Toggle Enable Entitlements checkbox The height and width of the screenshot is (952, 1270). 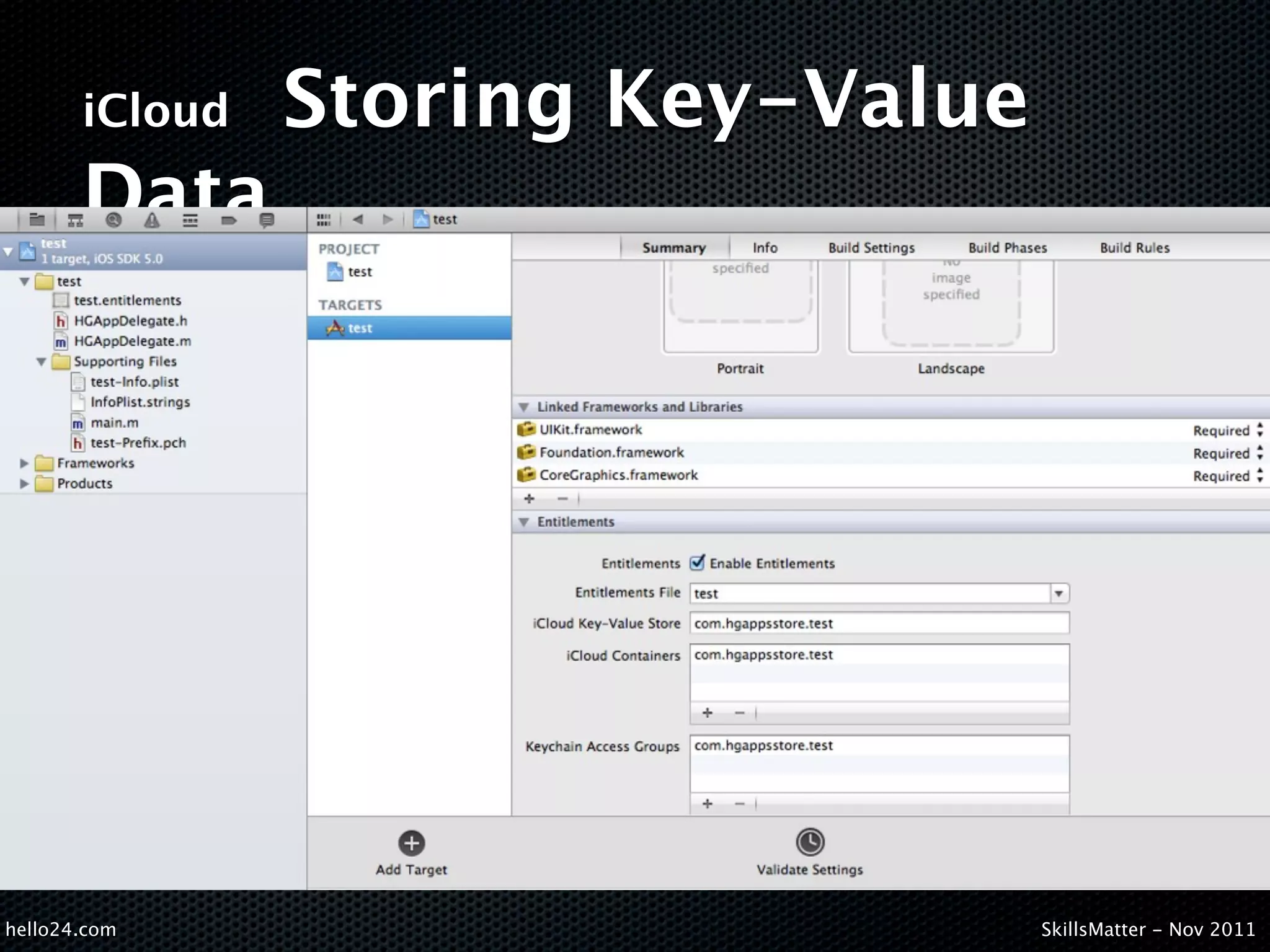(x=697, y=562)
